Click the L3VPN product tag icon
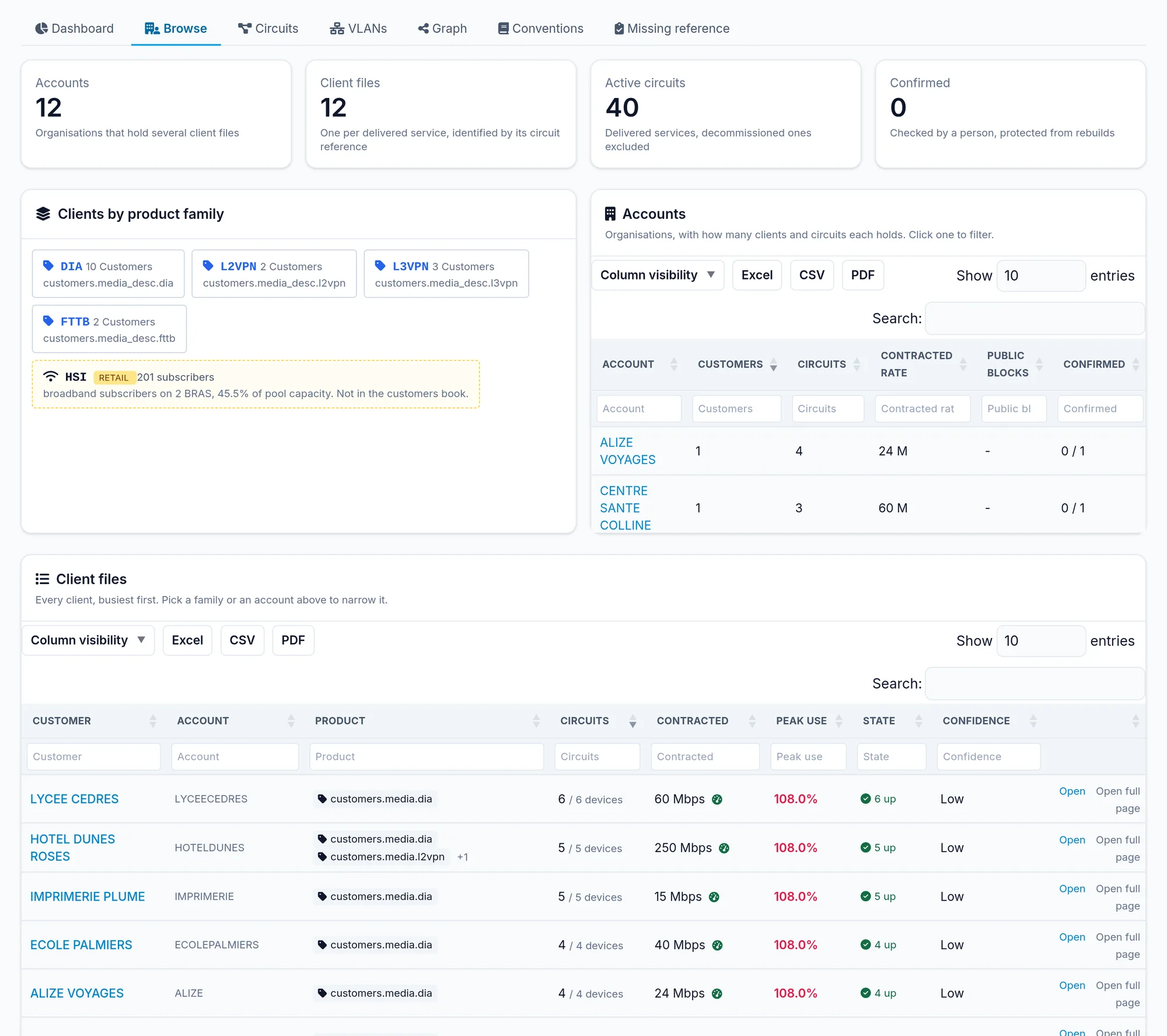Screen dimensions: 1167x1036 [x=380, y=266]
